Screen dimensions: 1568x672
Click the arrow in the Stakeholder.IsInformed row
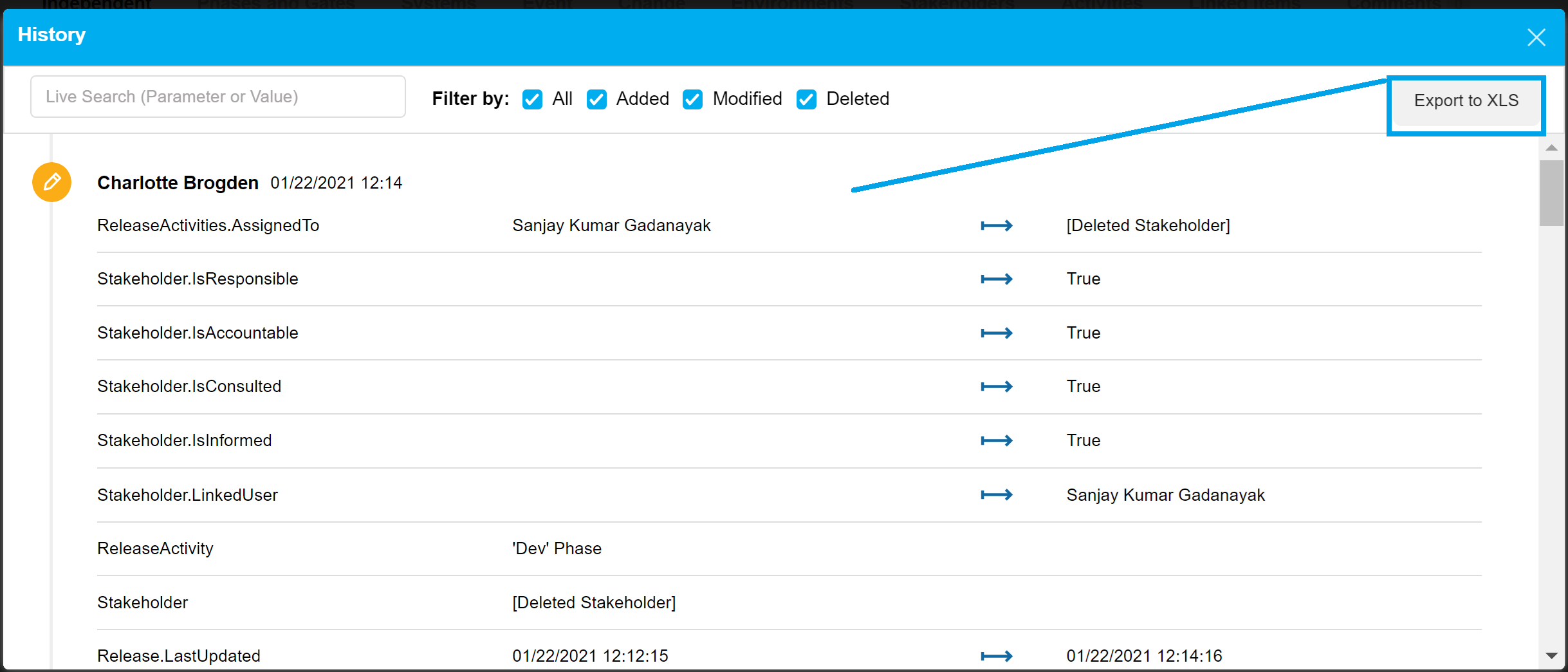pos(996,441)
